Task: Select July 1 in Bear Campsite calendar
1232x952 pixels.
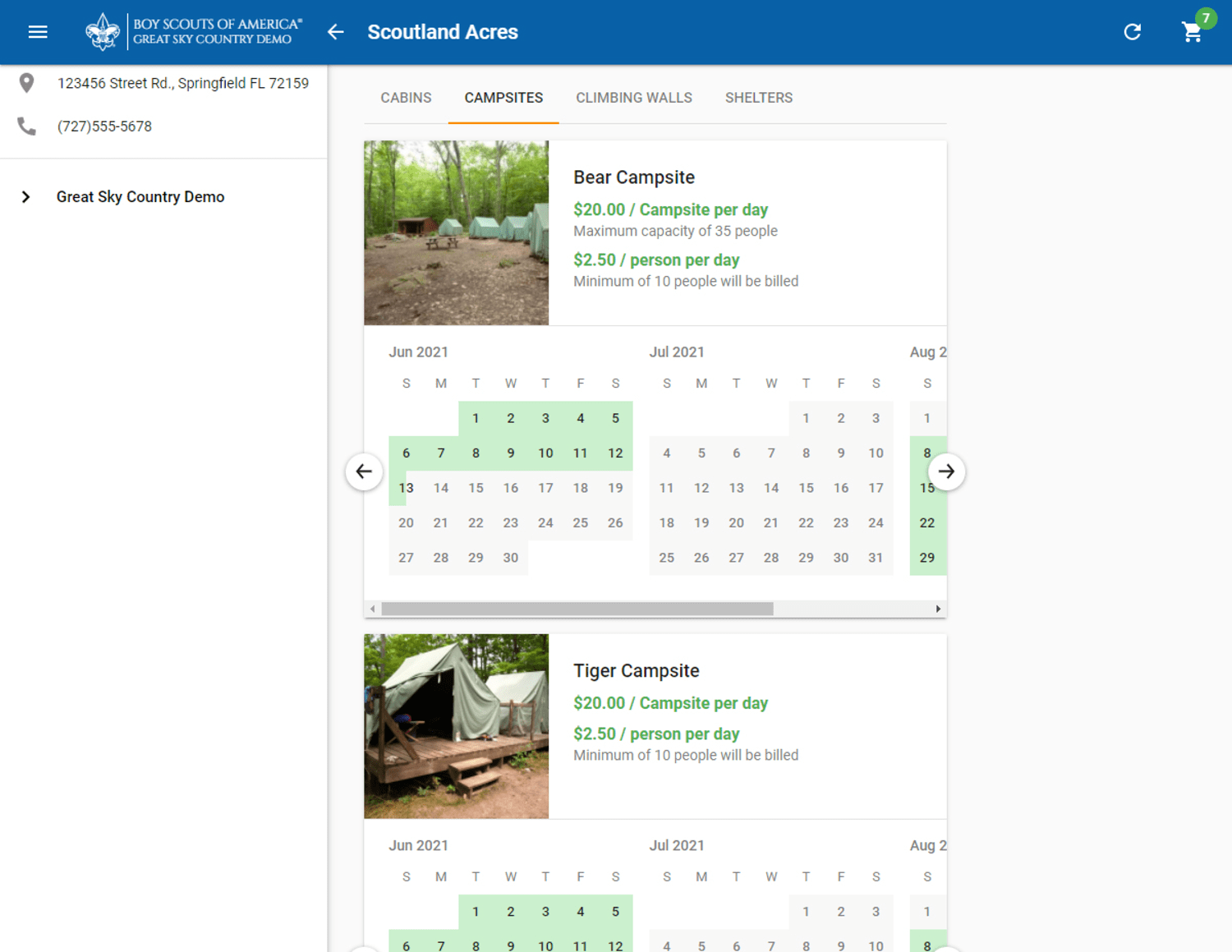Action: tap(806, 418)
